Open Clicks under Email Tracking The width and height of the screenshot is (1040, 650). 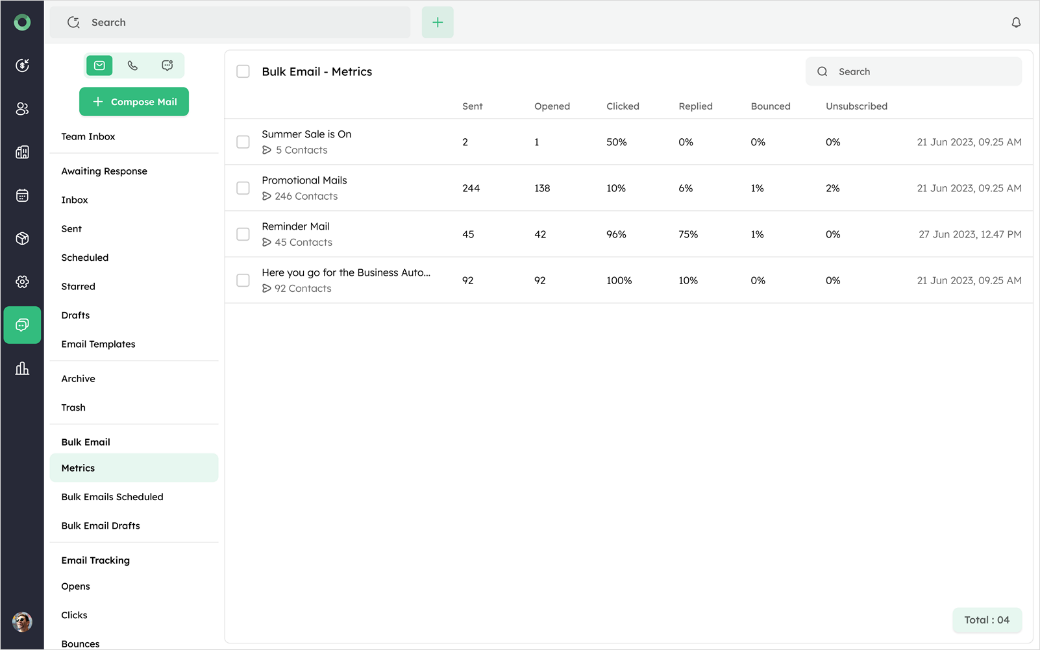pos(74,616)
